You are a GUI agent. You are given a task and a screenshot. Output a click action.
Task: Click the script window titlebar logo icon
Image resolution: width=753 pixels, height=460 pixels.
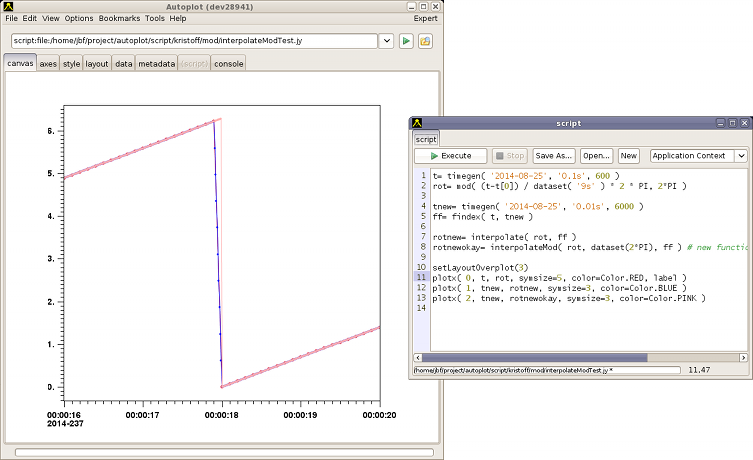click(417, 123)
